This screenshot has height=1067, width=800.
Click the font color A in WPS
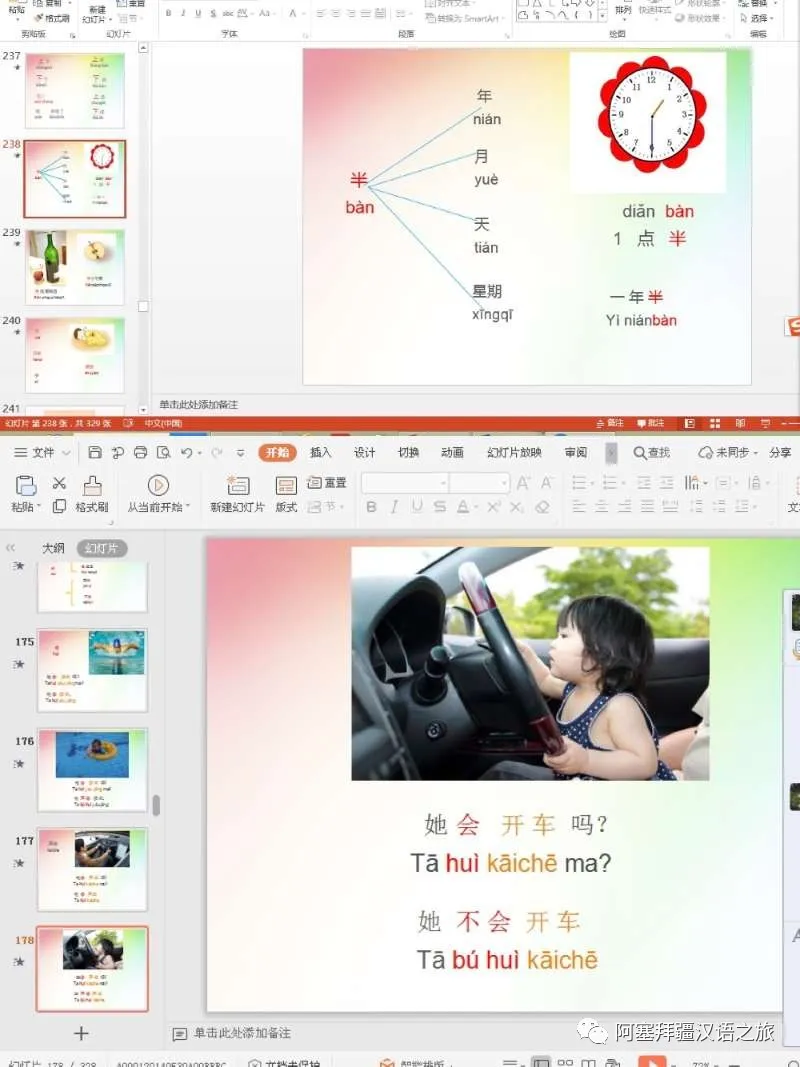[x=463, y=507]
